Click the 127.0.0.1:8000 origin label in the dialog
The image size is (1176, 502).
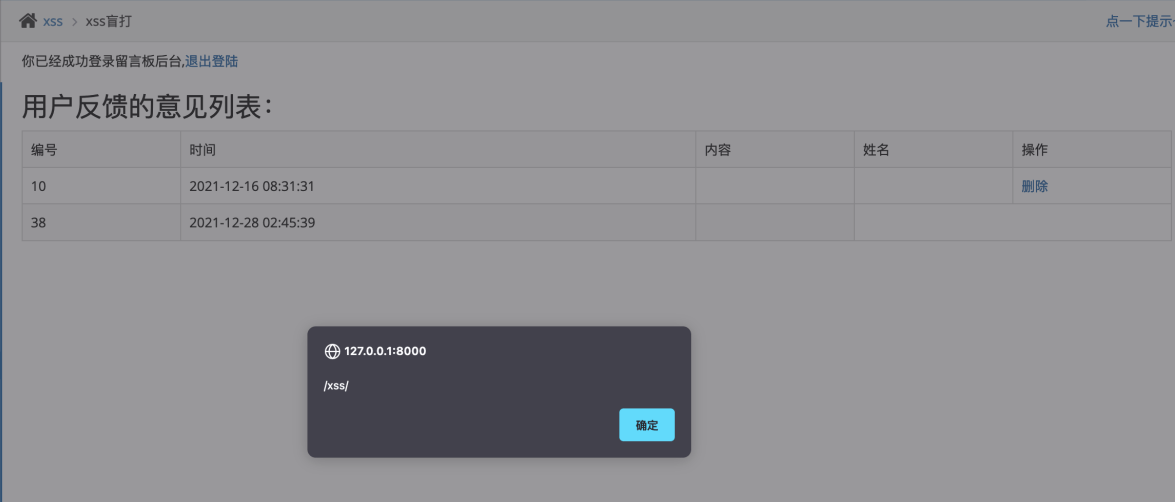386,351
